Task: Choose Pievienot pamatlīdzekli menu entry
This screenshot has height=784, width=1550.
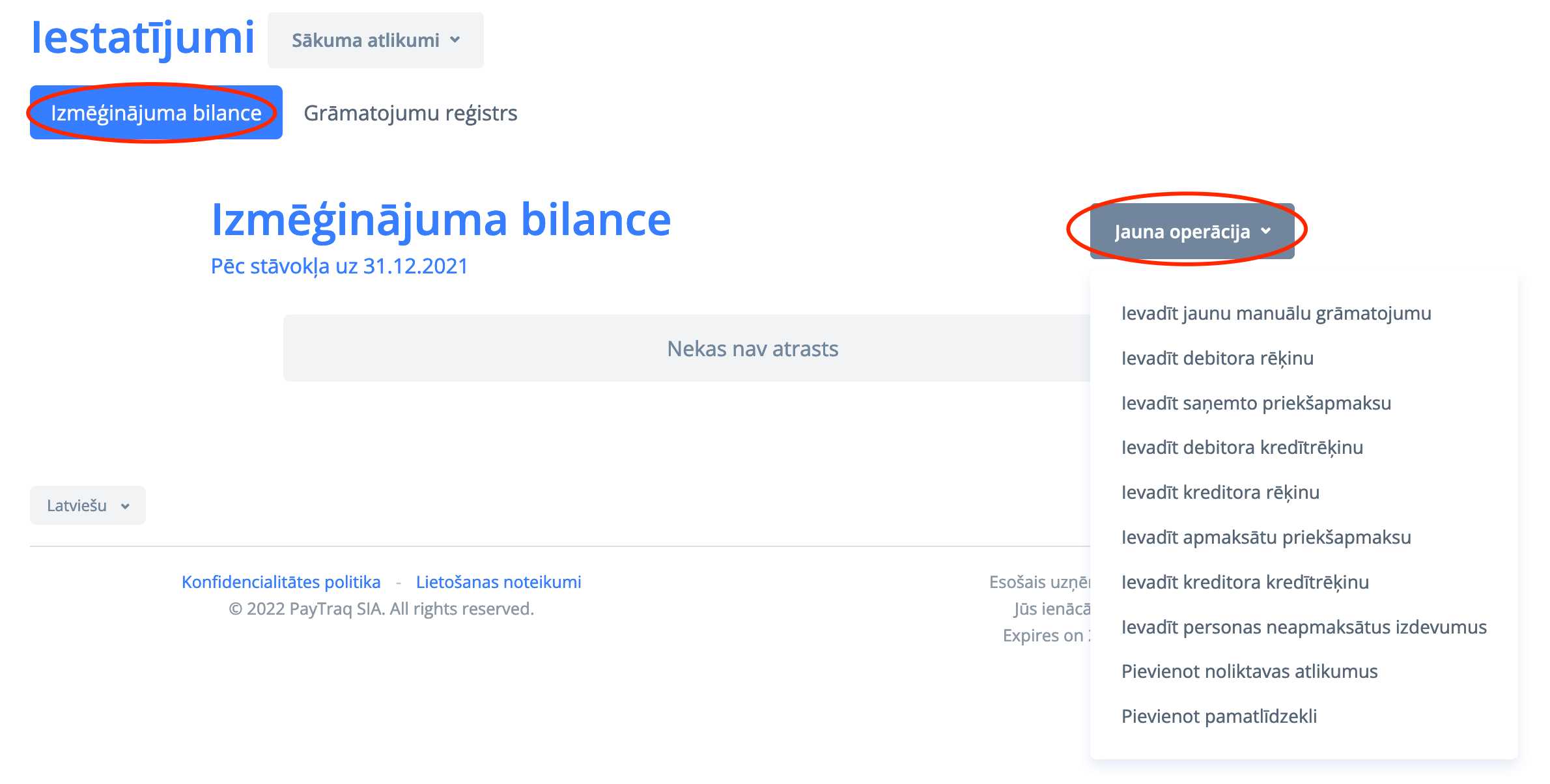Action: pos(1219,716)
